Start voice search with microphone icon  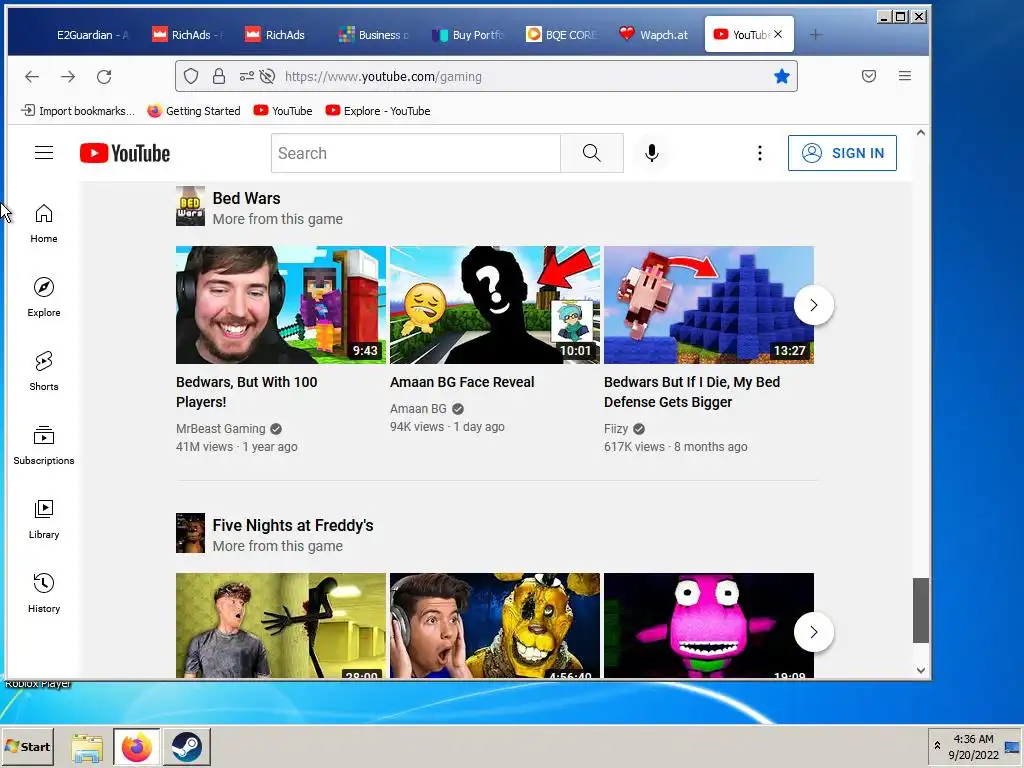651,153
